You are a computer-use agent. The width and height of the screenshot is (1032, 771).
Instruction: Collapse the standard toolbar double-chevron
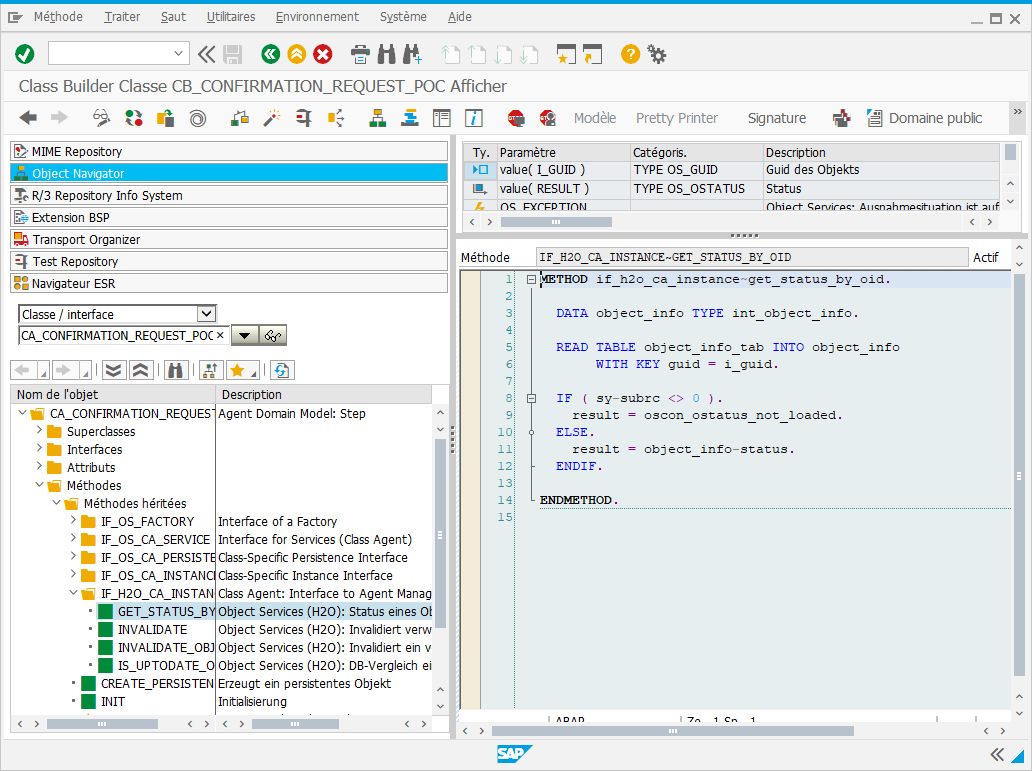tap(206, 54)
